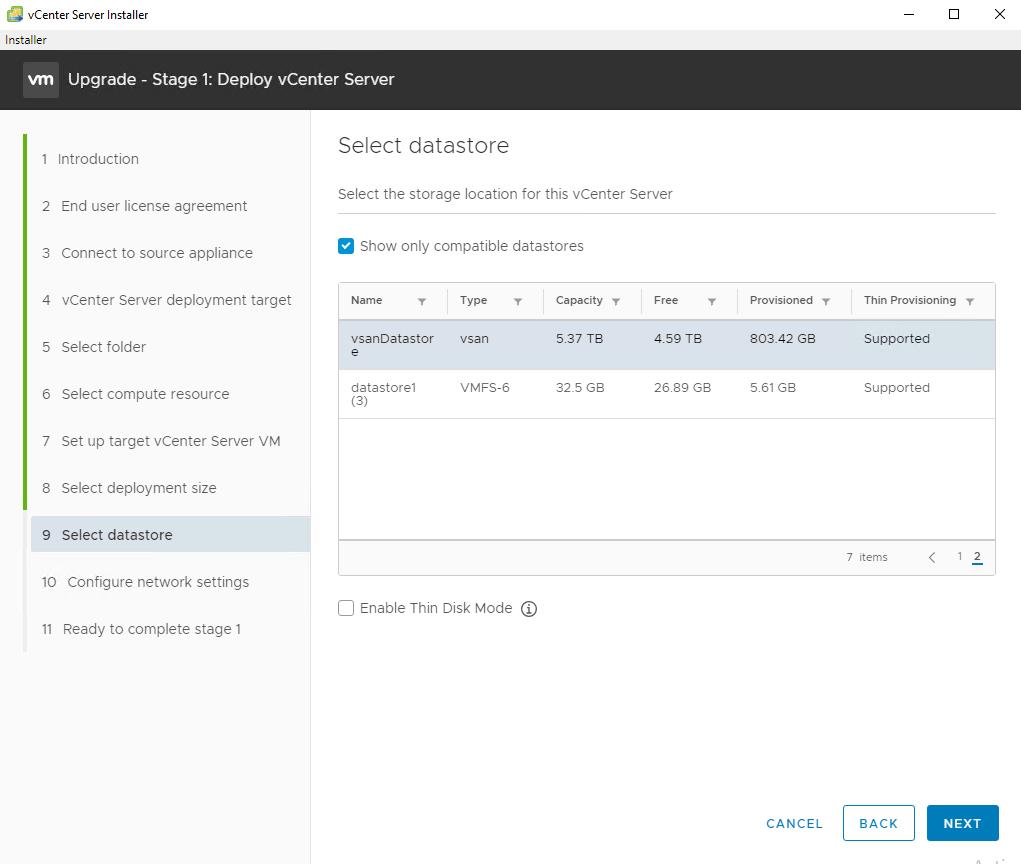
Task: Click page 2 in the pagination
Action: (x=977, y=557)
